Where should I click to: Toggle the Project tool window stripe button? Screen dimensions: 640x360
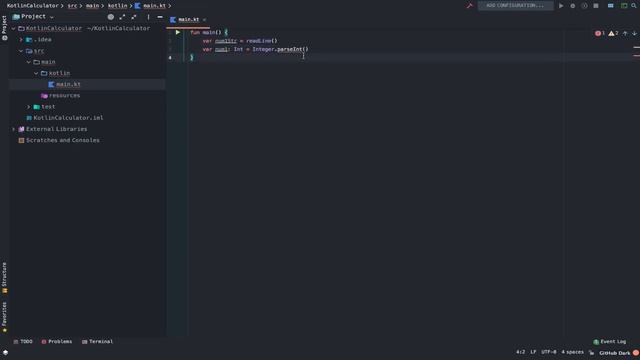[x=4, y=28]
